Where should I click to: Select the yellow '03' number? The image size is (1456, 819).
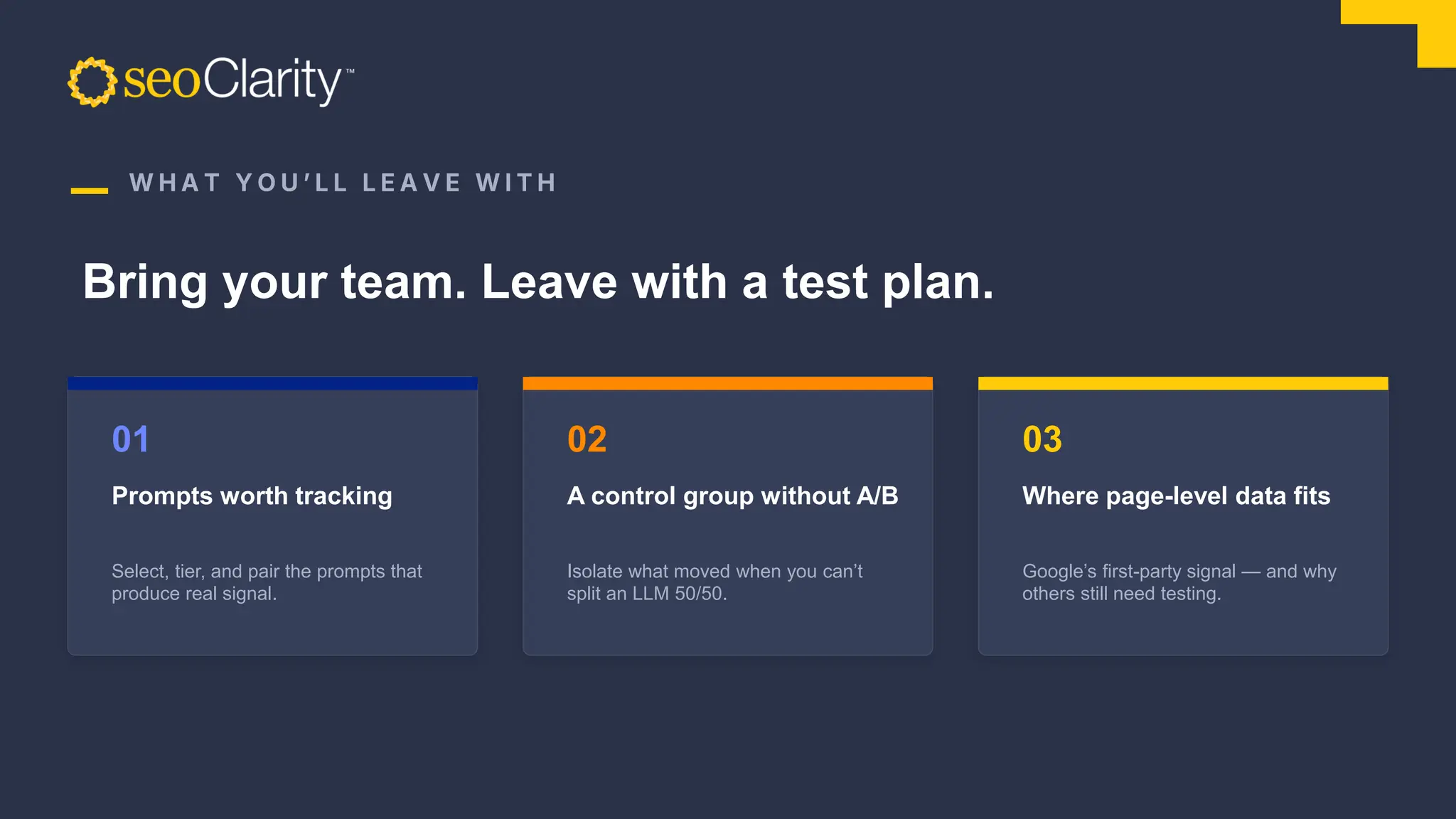[x=1042, y=439]
